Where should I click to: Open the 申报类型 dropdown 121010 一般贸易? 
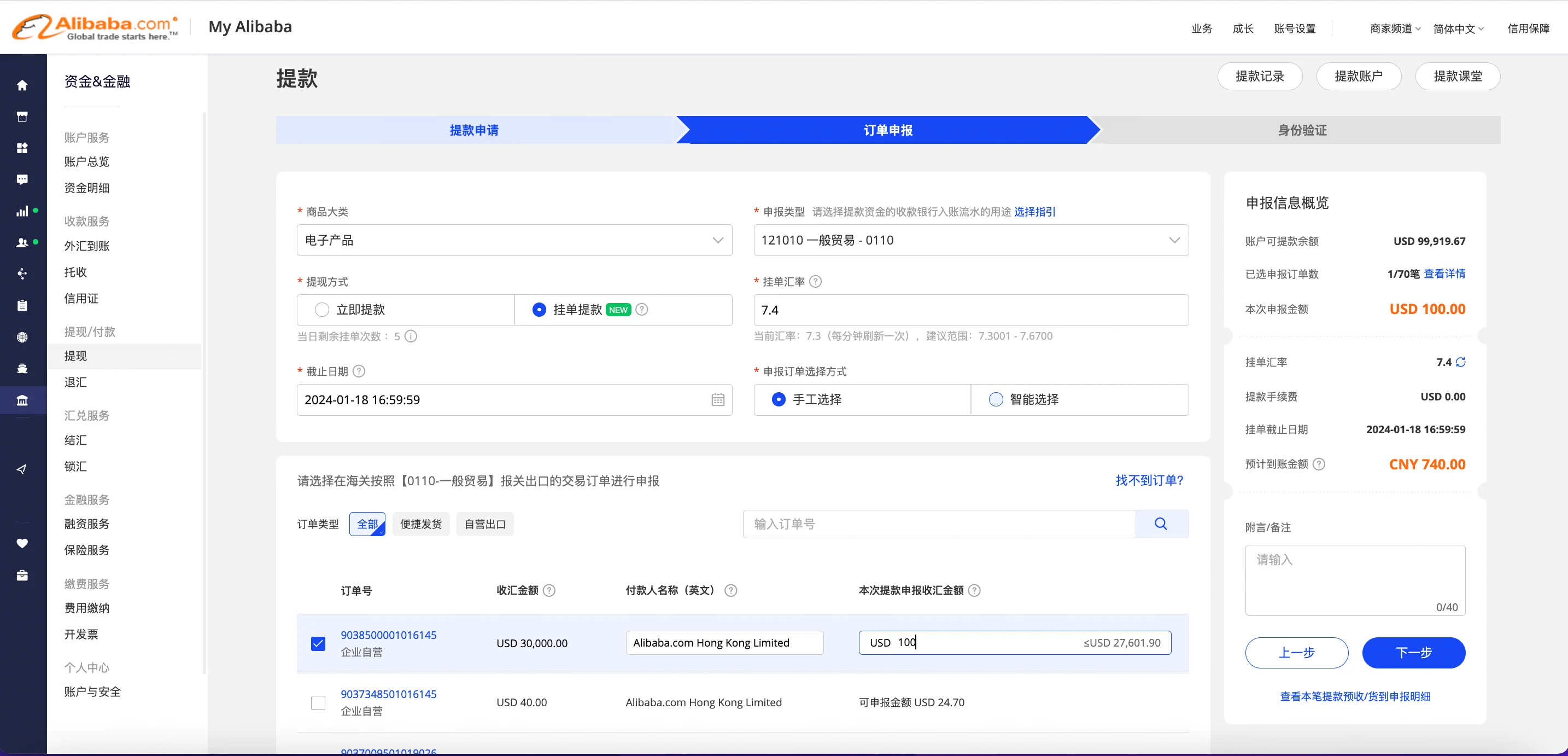(x=970, y=240)
